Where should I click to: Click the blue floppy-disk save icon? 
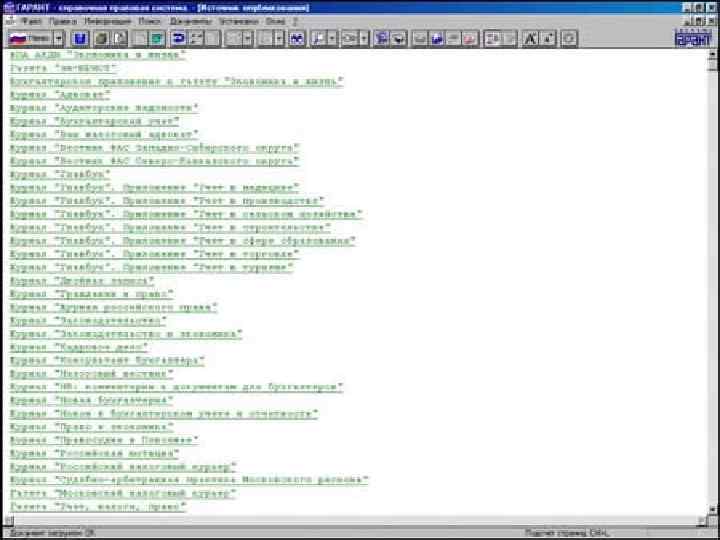[80, 39]
